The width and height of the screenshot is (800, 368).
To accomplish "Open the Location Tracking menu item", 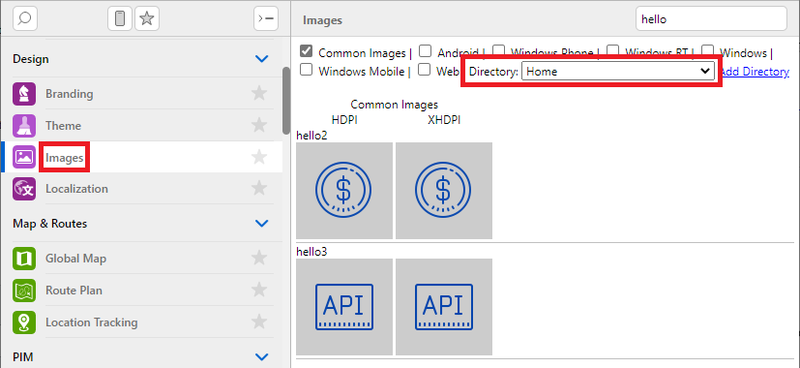I will [x=141, y=322].
